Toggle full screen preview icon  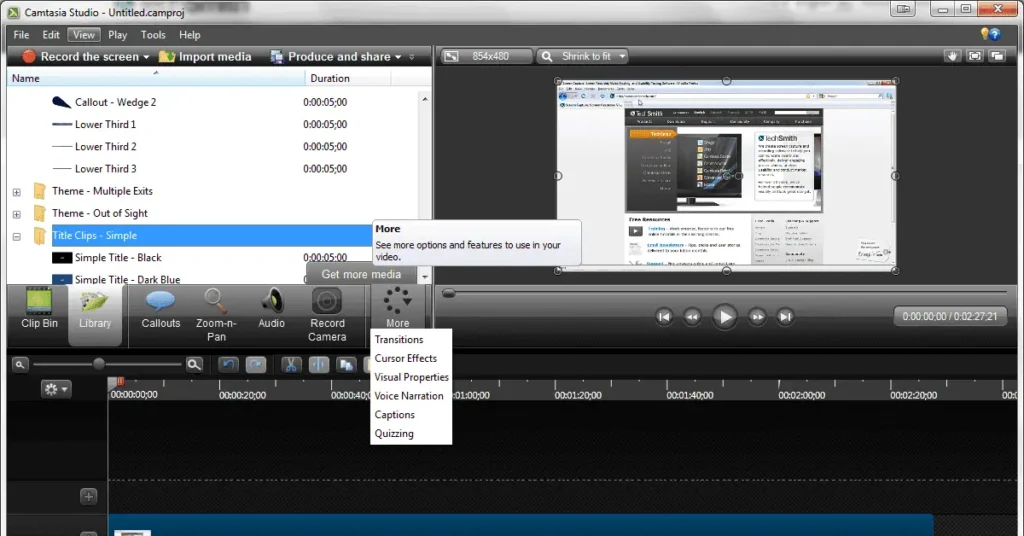tap(974, 56)
